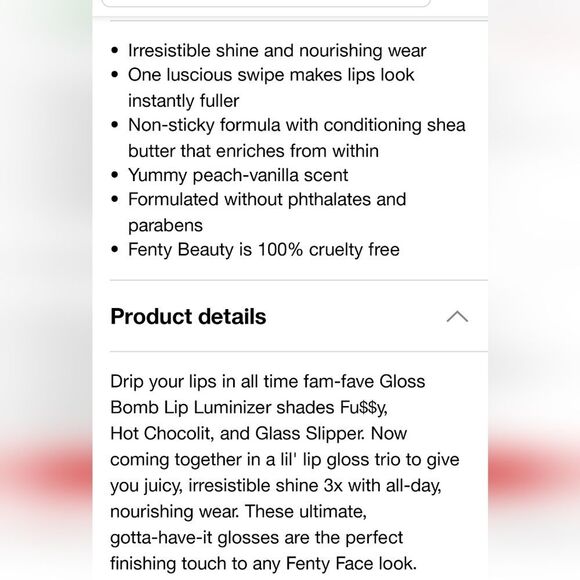Click 'Yummy peach-vanilla scent' bullet
This screenshot has height=580, width=580.
pos(238,175)
